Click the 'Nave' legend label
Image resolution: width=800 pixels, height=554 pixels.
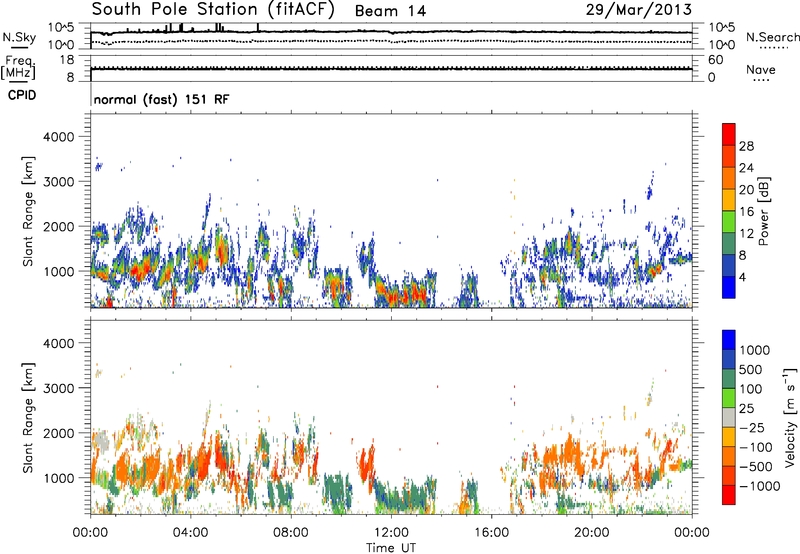[x=761, y=69]
